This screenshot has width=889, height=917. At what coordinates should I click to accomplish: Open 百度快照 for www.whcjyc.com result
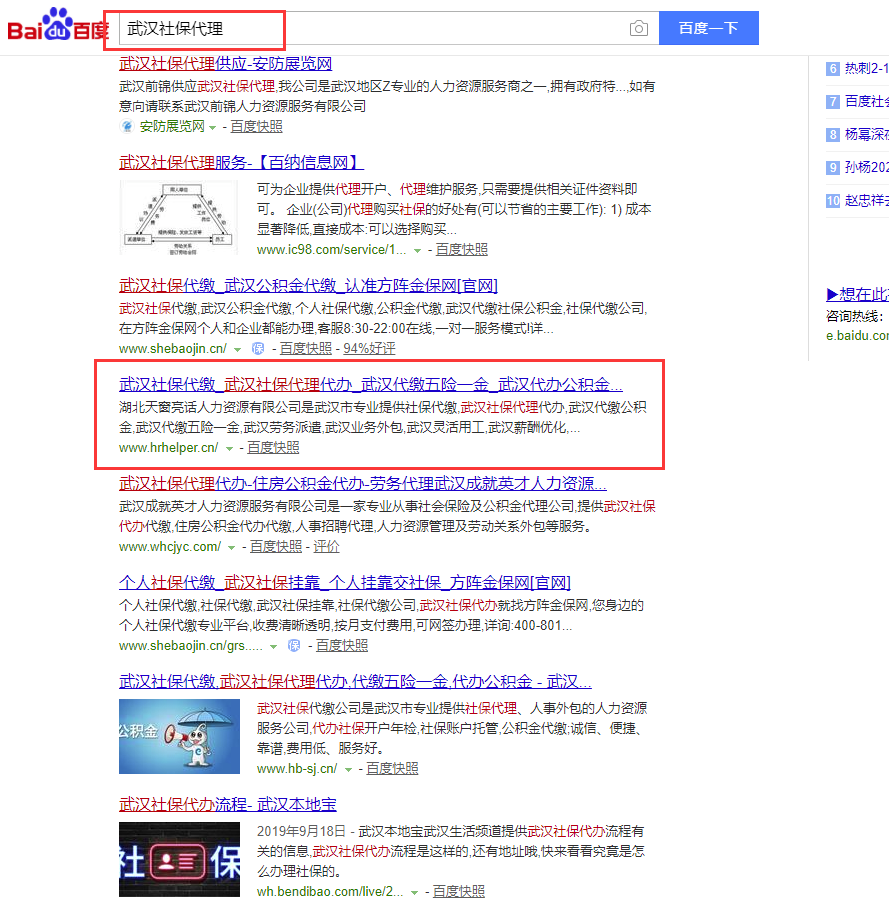click(276, 547)
